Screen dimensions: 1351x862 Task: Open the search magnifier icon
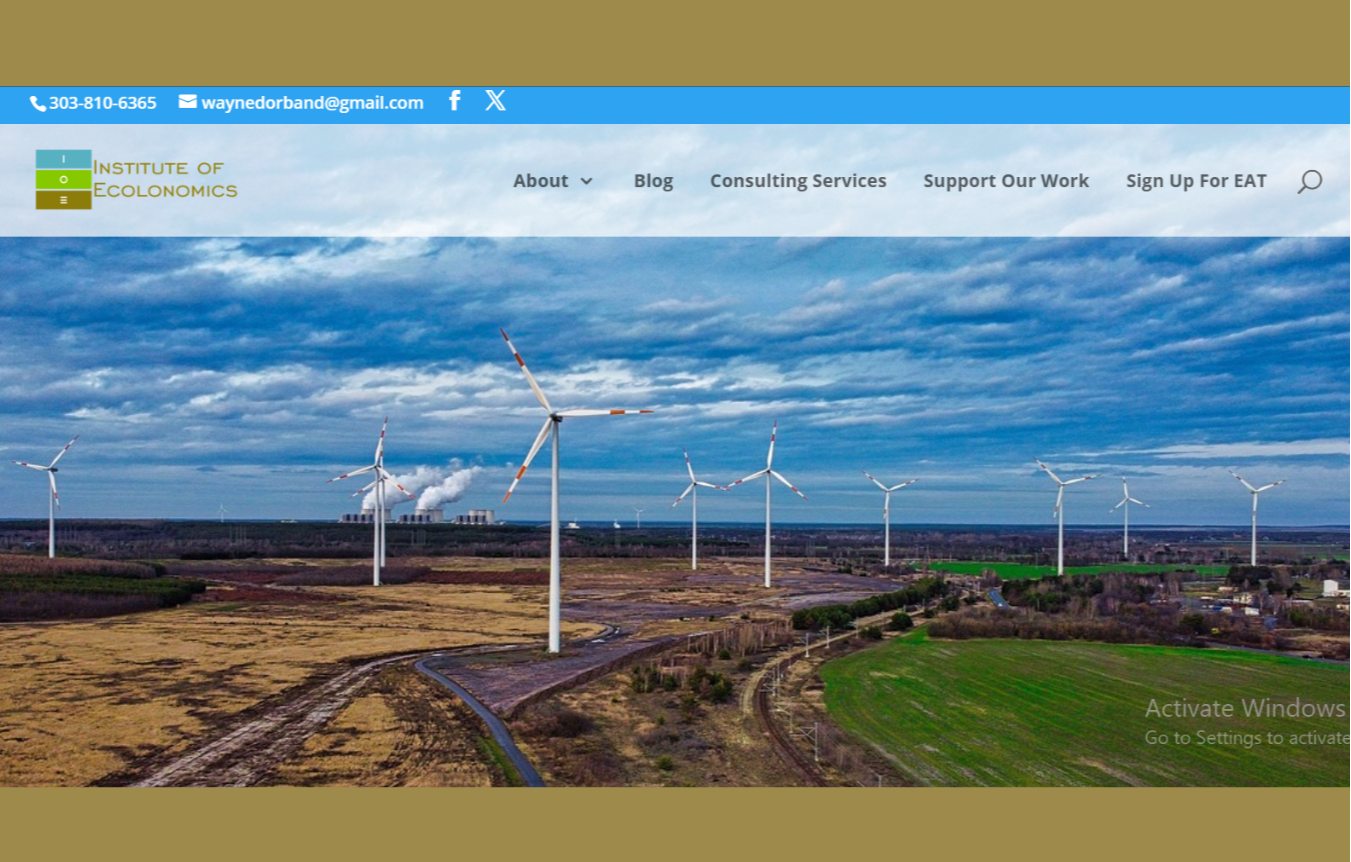tap(1310, 181)
